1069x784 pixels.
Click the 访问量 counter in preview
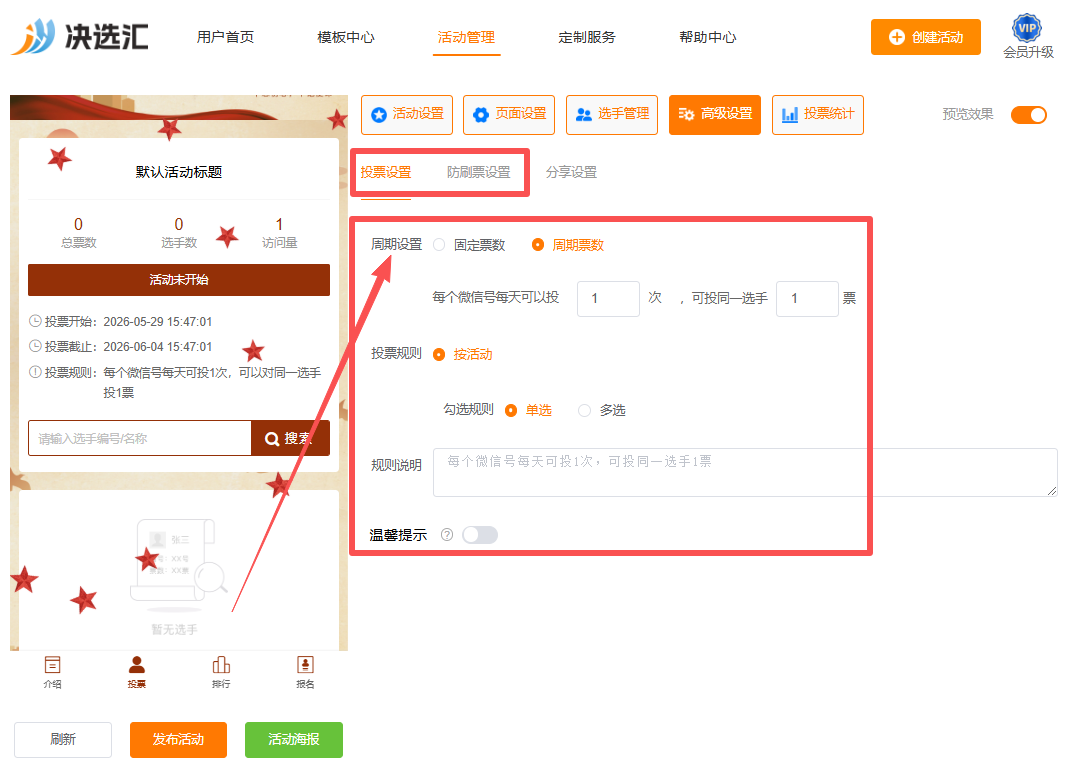(280, 232)
